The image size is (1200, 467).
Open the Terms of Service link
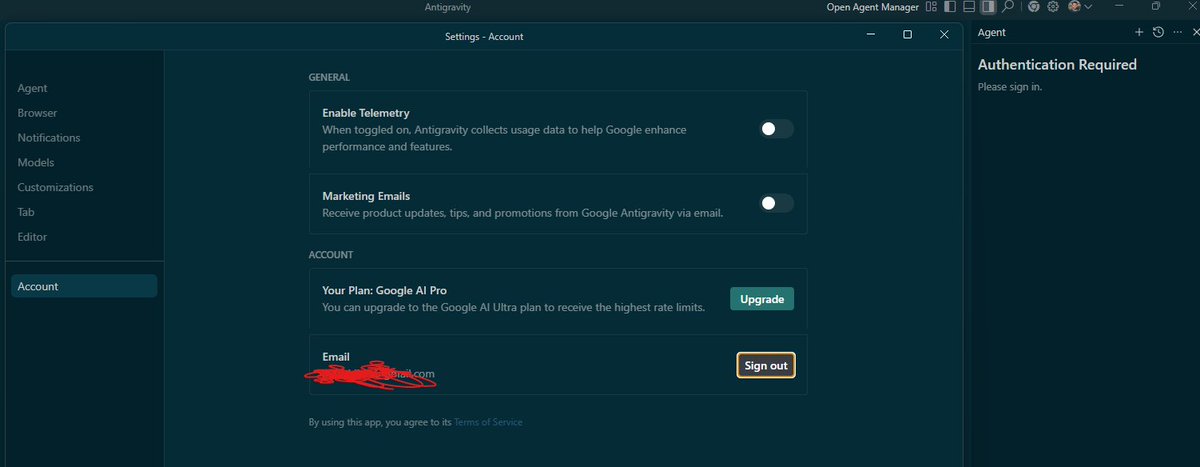point(488,422)
